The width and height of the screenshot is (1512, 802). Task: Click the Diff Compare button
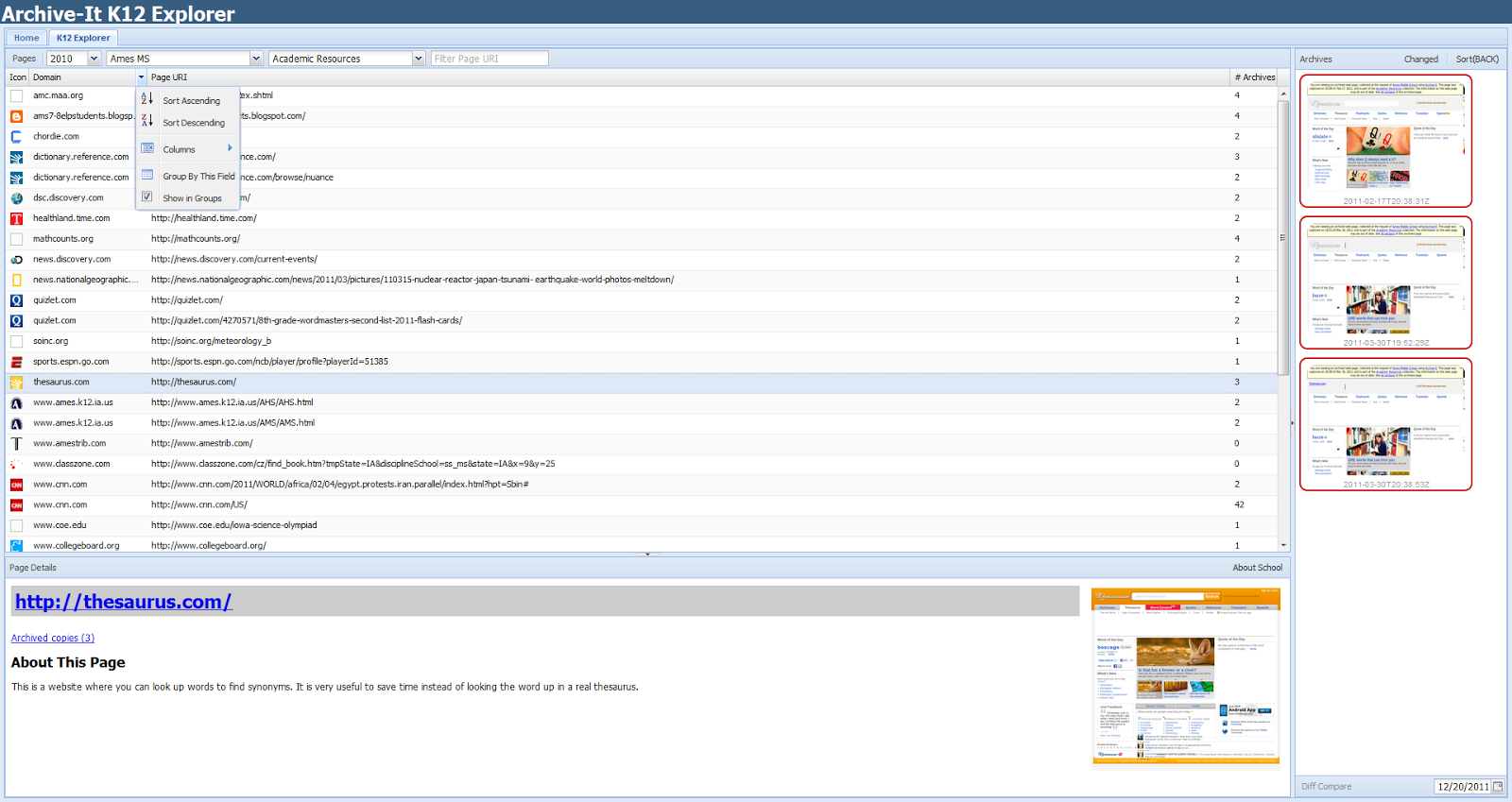click(x=1326, y=786)
